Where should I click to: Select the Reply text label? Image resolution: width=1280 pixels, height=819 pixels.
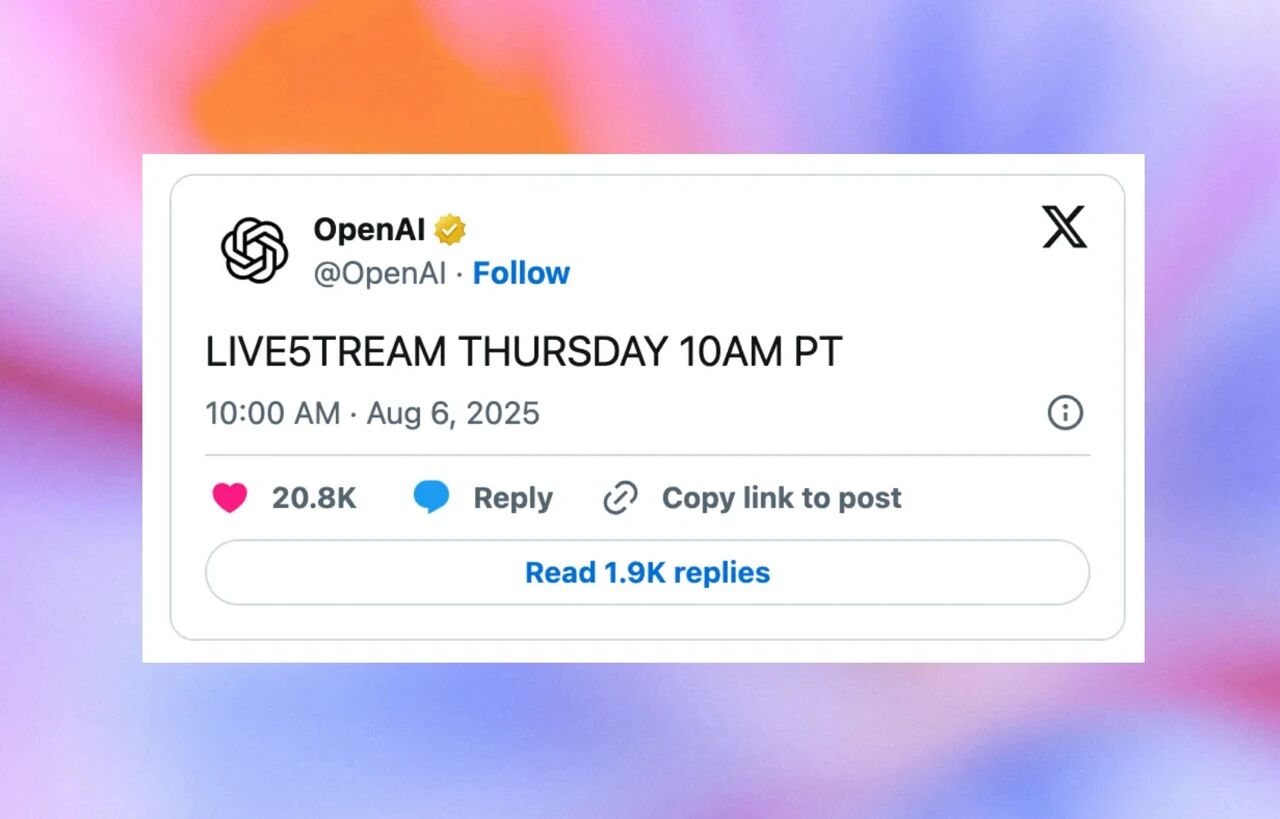[513, 498]
